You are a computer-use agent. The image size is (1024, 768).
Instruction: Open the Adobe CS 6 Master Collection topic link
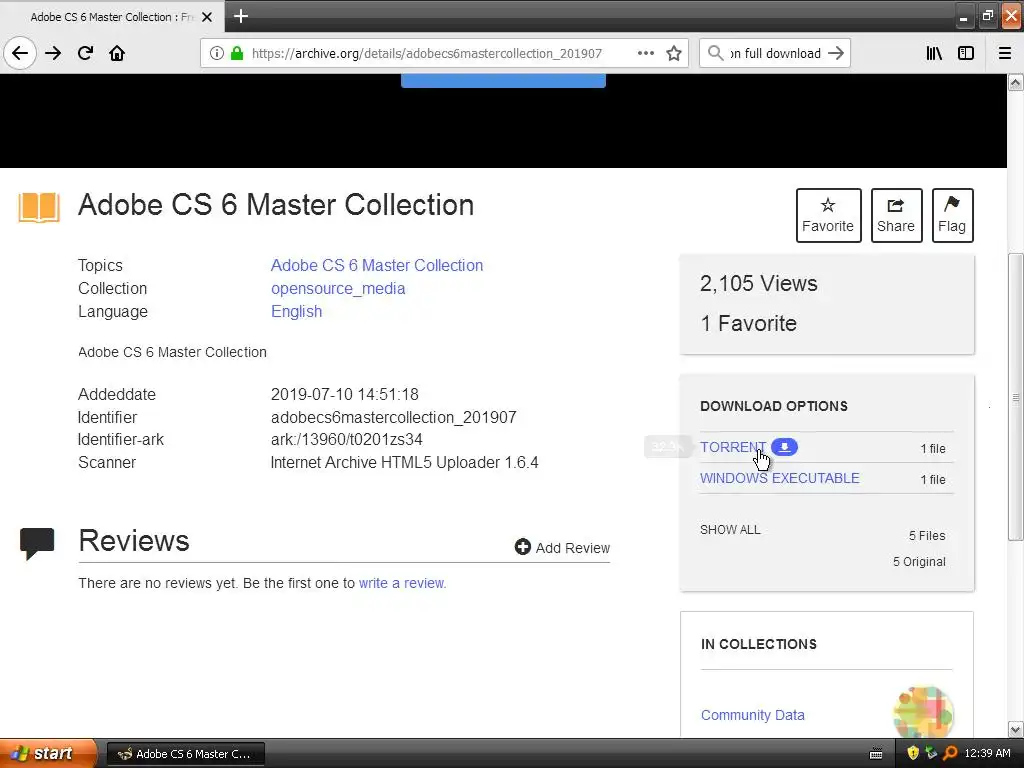click(377, 265)
